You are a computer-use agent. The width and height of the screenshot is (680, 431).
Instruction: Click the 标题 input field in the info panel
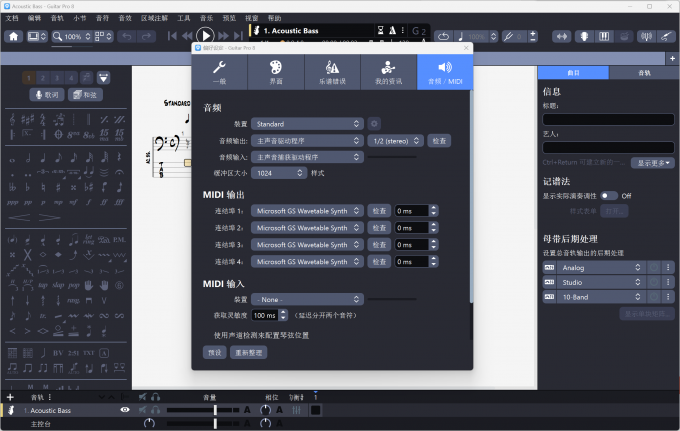[608, 119]
